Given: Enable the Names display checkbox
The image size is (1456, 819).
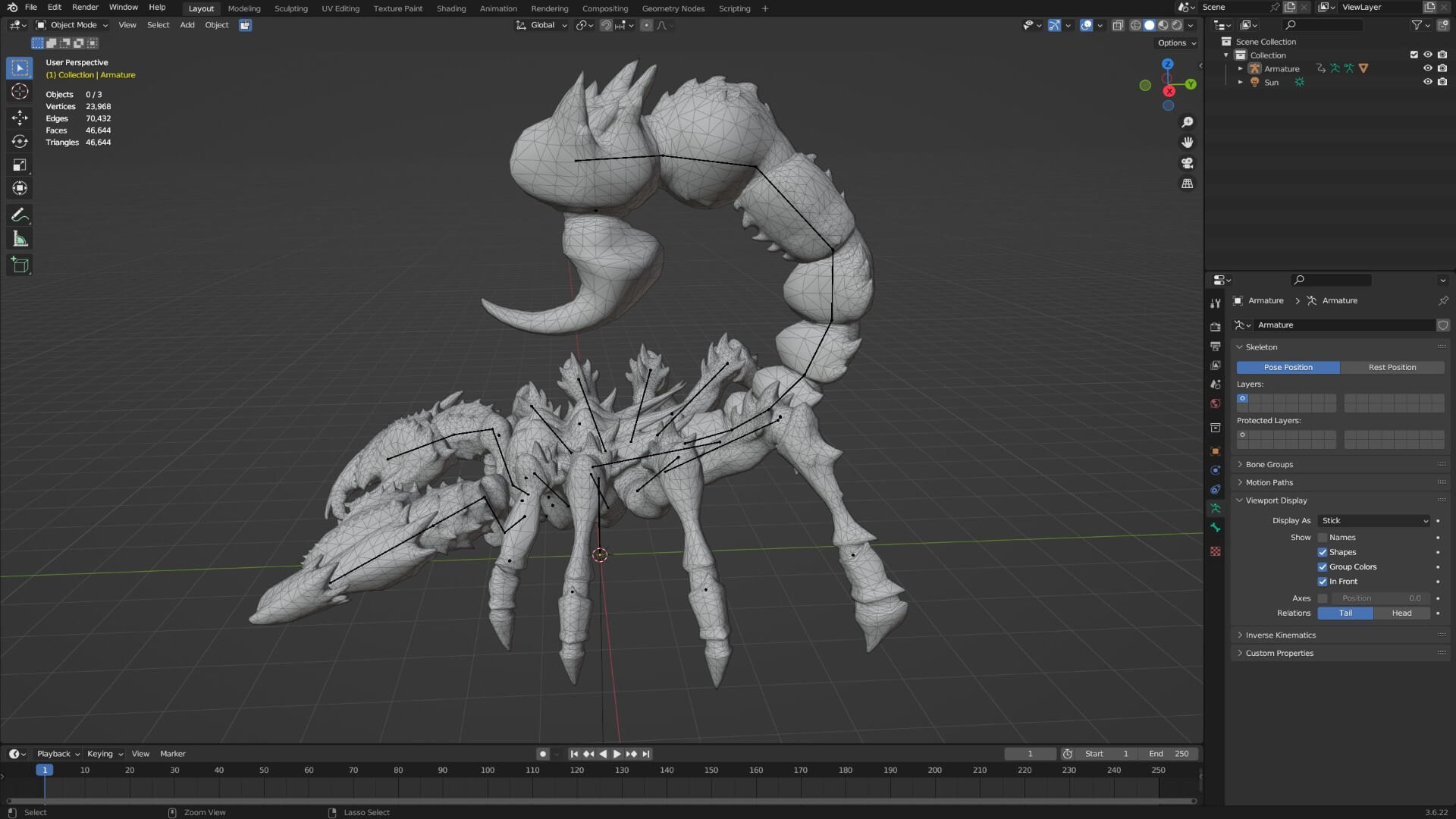Looking at the screenshot, I should pos(1323,538).
